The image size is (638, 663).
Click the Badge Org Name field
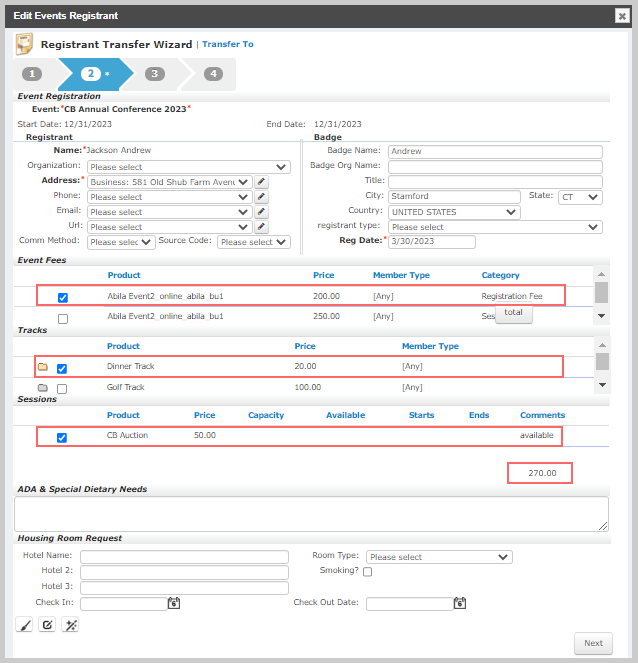pyautogui.click(x=495, y=167)
